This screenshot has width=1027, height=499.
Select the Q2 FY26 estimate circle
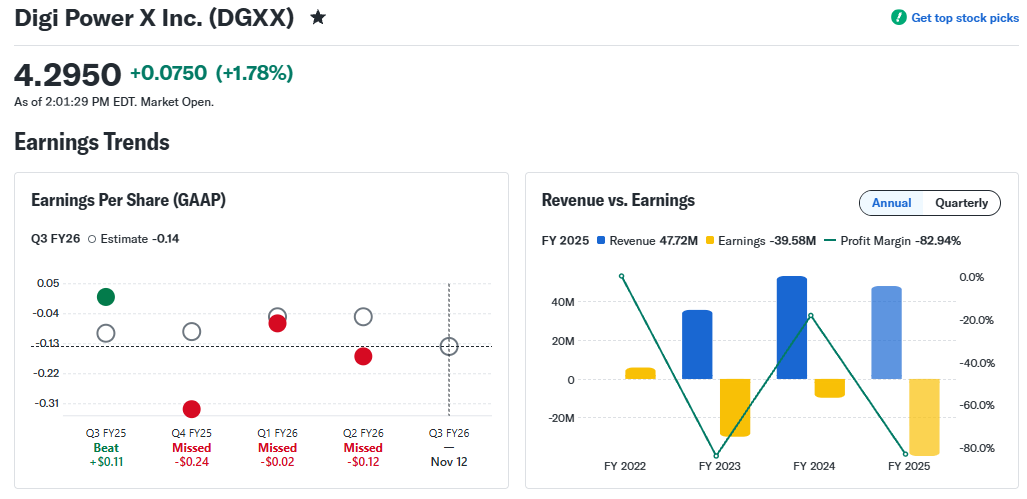363,317
